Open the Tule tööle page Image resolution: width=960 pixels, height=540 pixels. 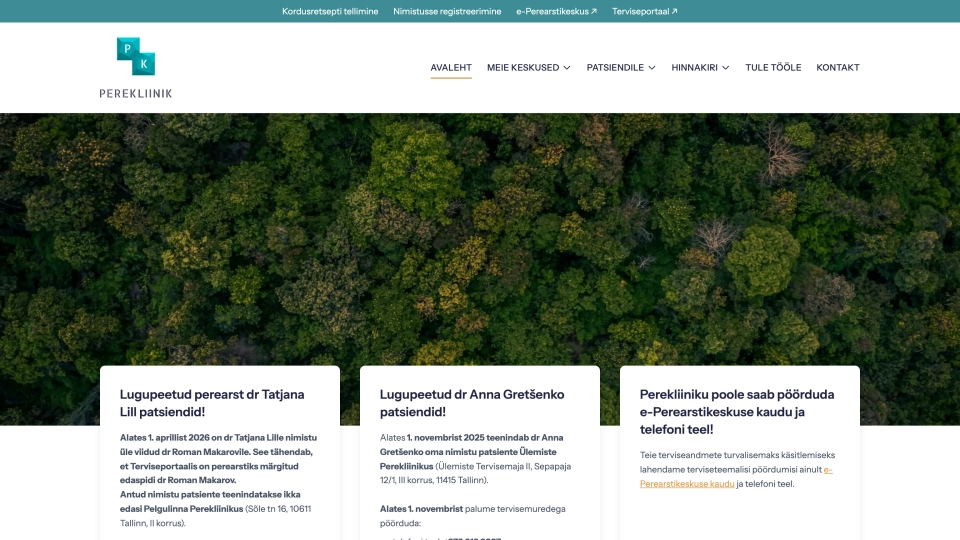point(773,68)
